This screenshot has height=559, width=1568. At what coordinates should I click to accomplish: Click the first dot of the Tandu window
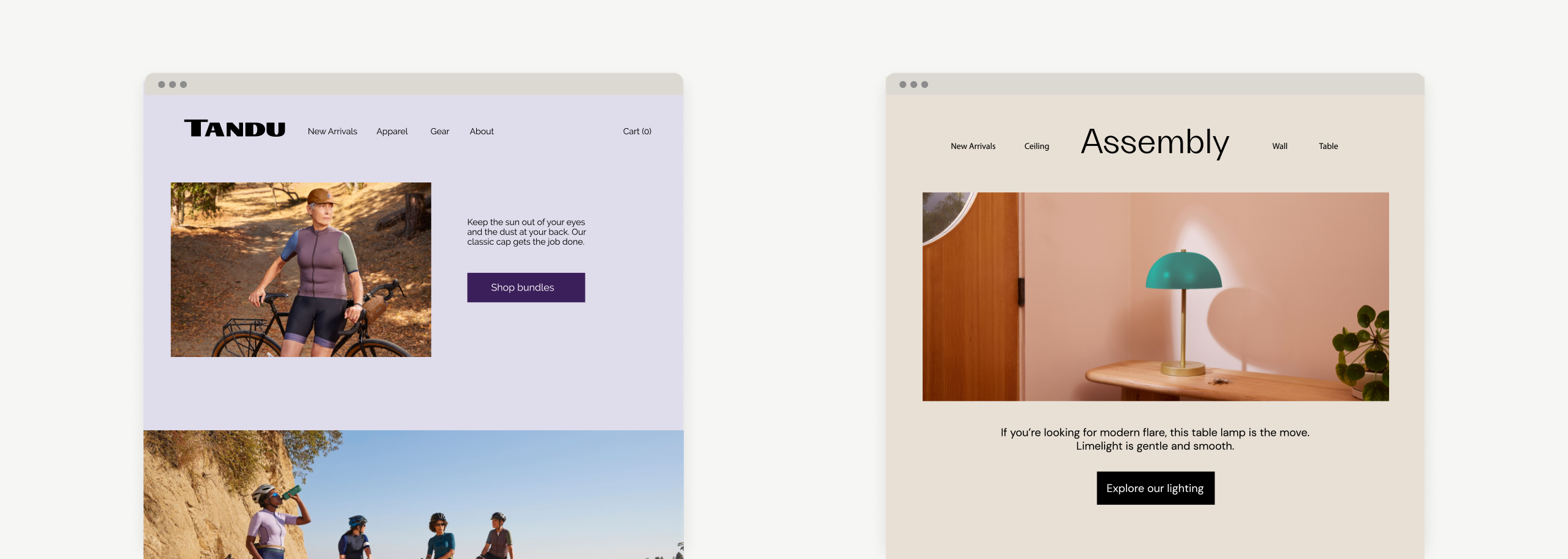(x=161, y=85)
